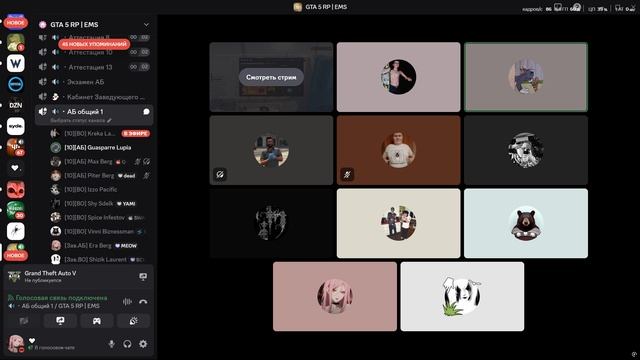This screenshot has width=640, height=360.
Task: Open the blue circle logo server
Action: point(16,84)
